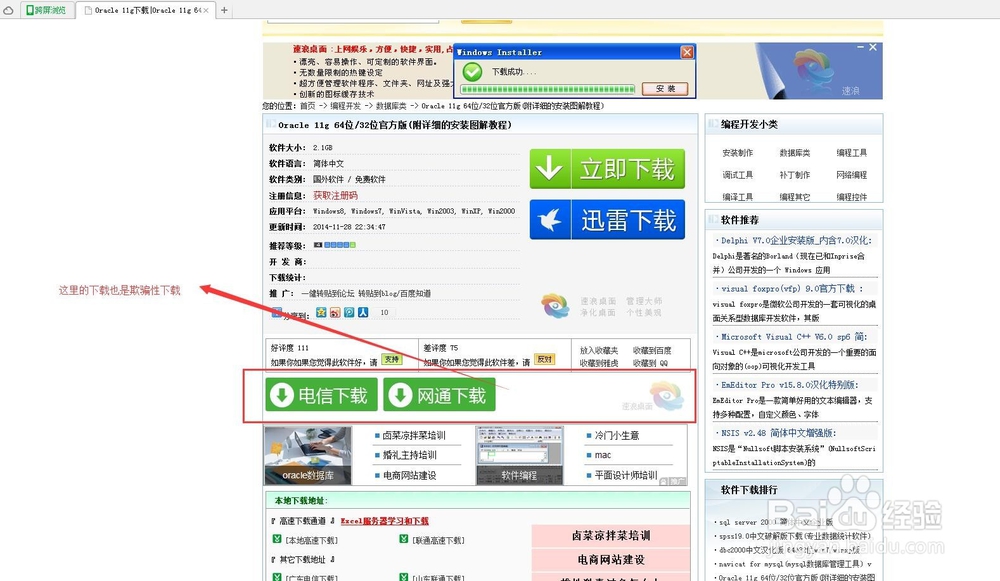Click 首页 in the breadcrumb
Image resolution: width=1000 pixels, height=581 pixels.
tap(307, 106)
